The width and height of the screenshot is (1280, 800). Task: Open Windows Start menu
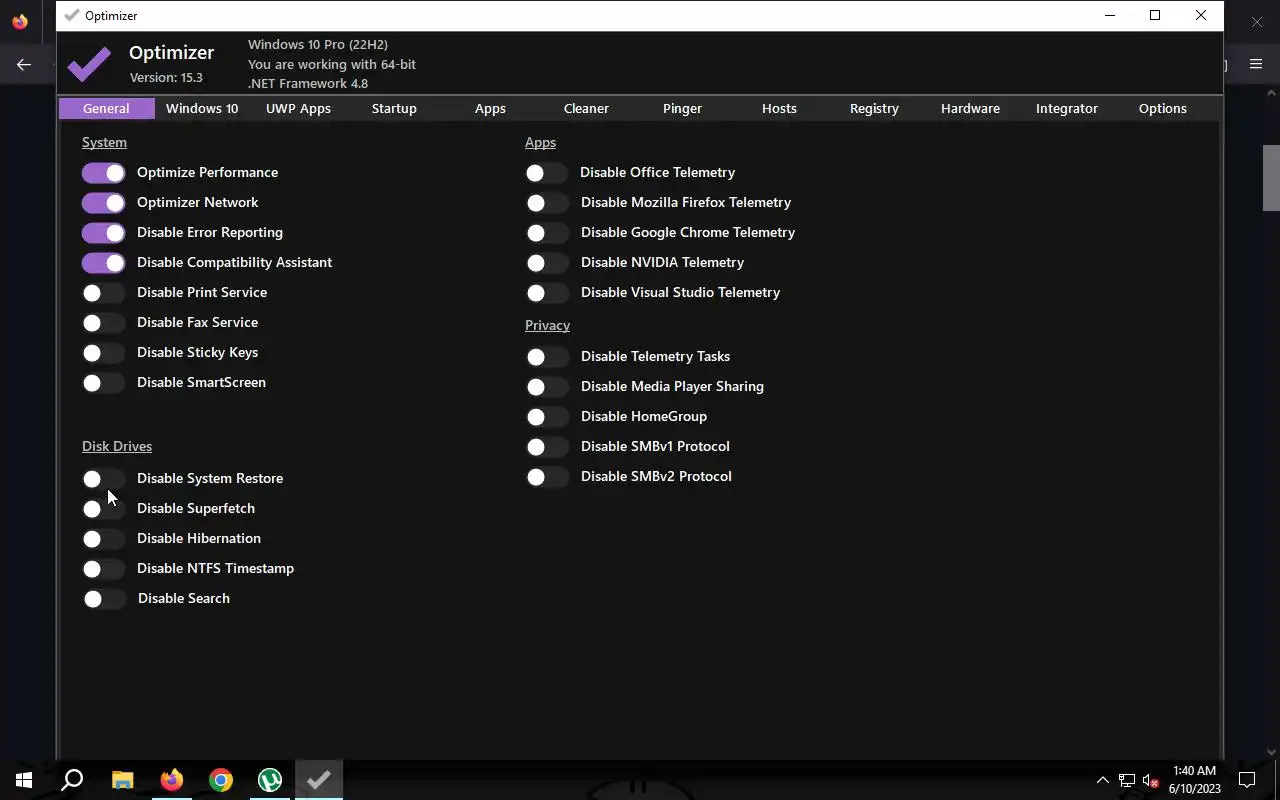[x=24, y=780]
